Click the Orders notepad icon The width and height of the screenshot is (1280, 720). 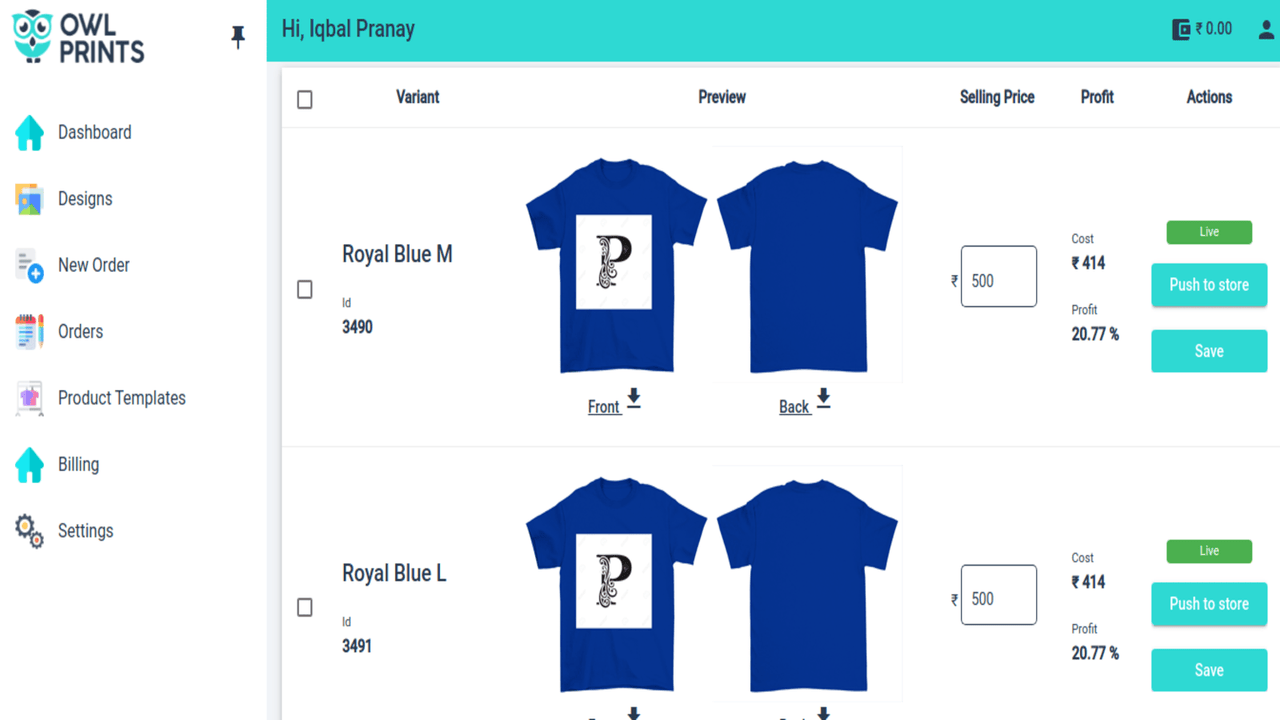click(30, 332)
